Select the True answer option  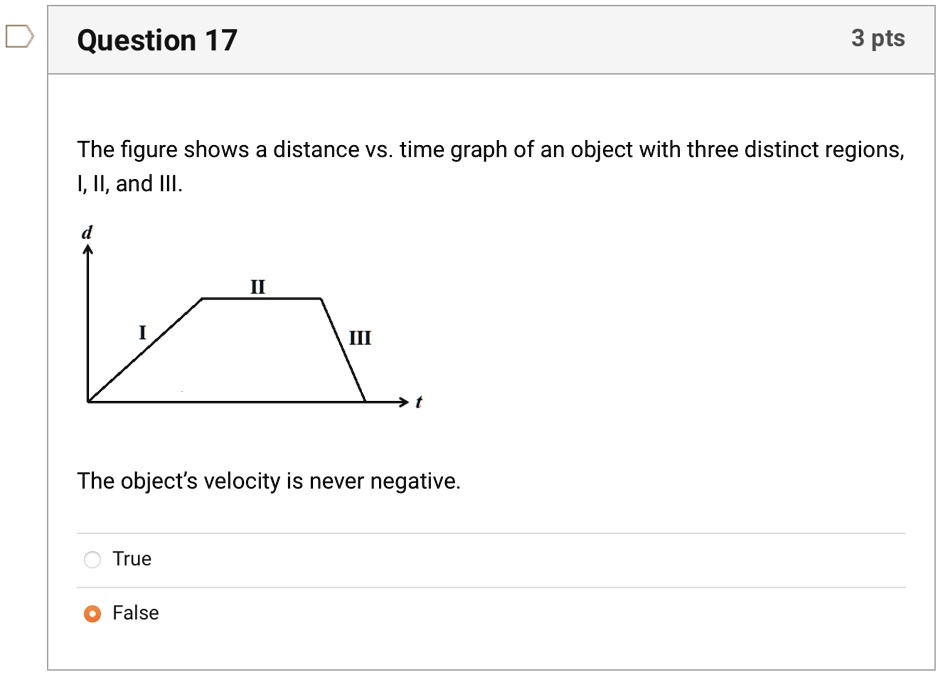92,559
